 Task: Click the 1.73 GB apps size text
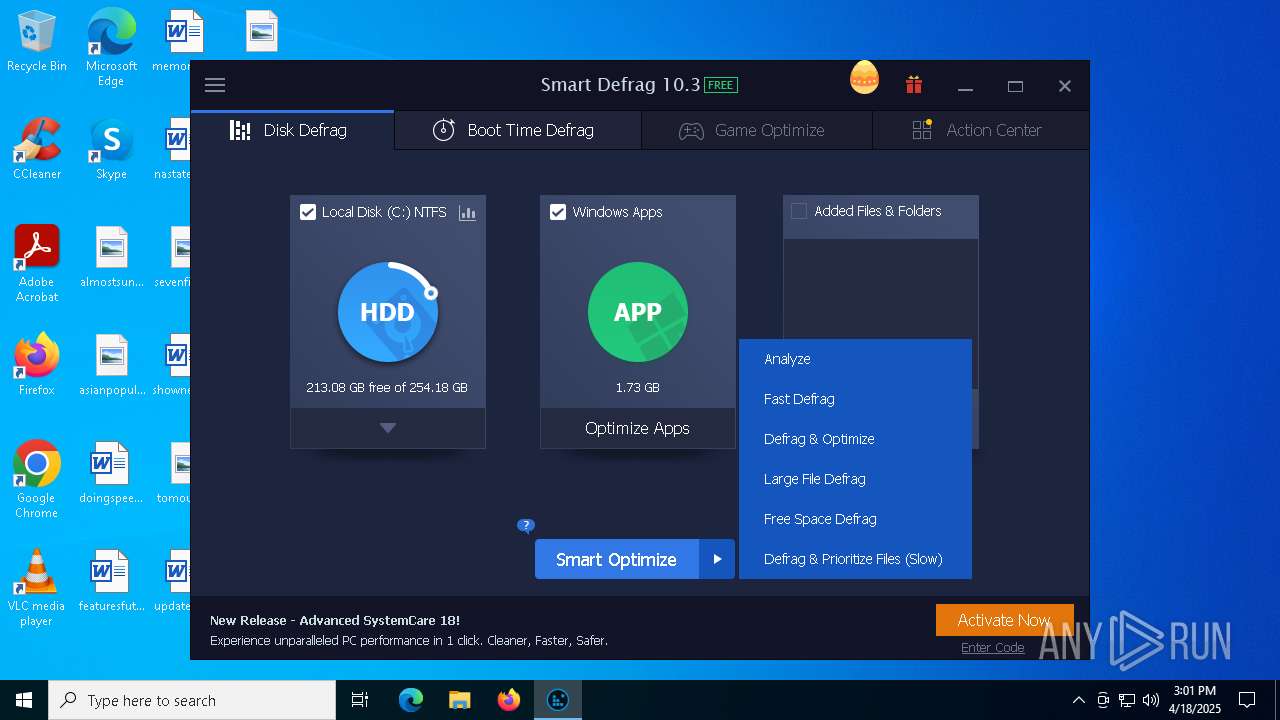tap(638, 387)
